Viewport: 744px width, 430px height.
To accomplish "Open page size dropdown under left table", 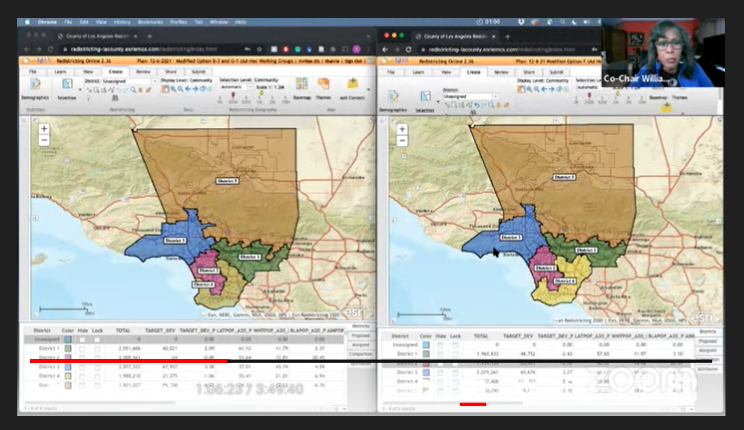I will click(339, 409).
